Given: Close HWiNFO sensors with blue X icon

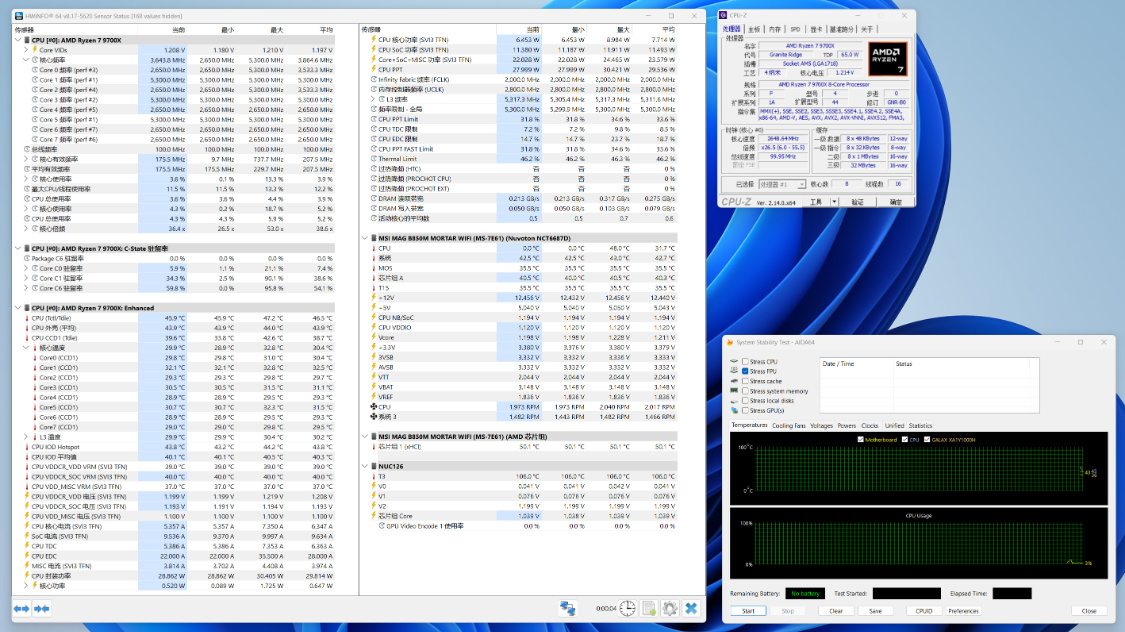Looking at the screenshot, I should pos(691,608).
